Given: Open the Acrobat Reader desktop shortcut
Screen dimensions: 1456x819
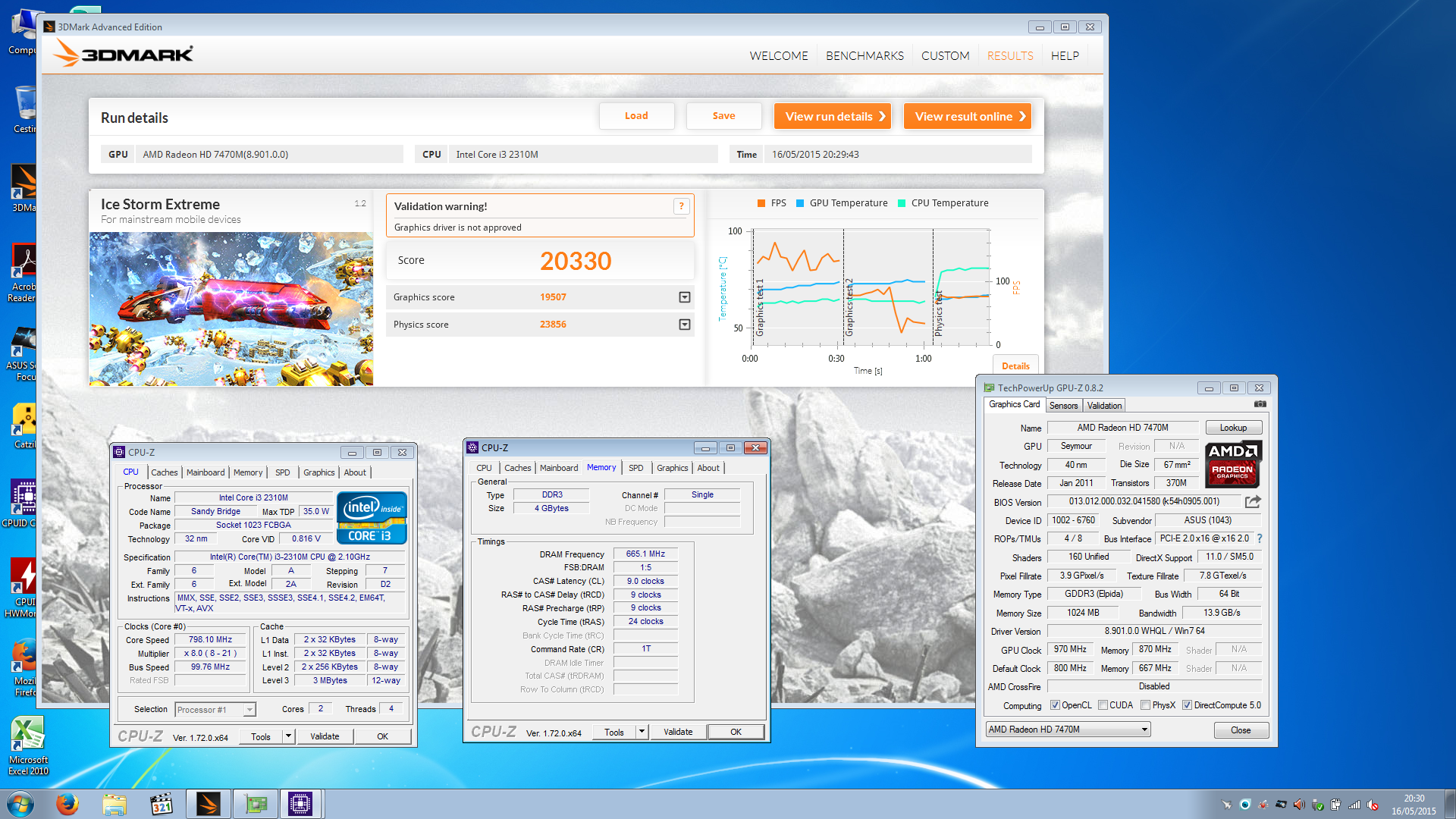Looking at the screenshot, I should click(23, 273).
